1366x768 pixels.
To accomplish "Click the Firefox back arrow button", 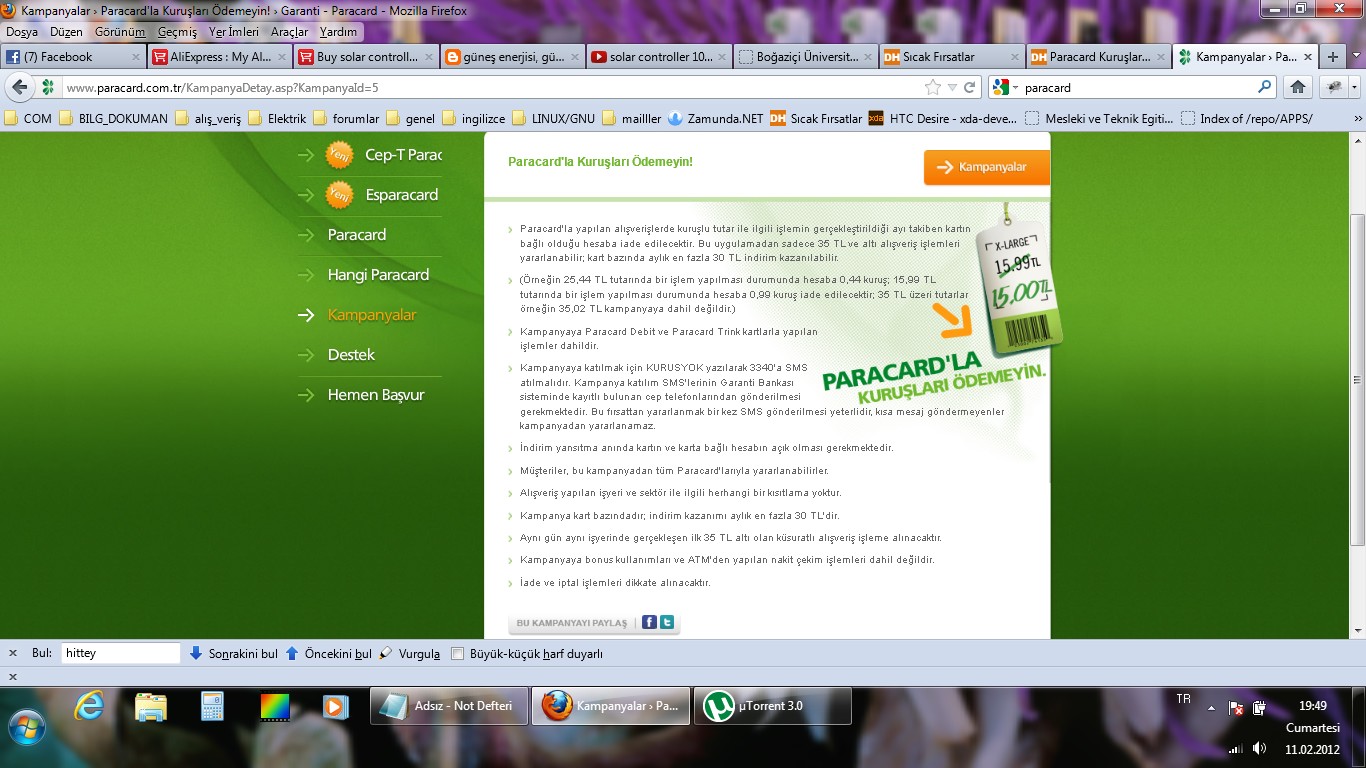I will click(x=20, y=87).
